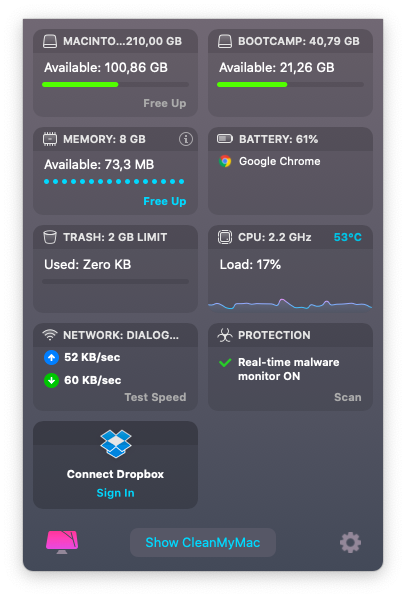This screenshot has height=598, width=406.
Task: Click the blue upload speed arrow
Action: (51, 357)
